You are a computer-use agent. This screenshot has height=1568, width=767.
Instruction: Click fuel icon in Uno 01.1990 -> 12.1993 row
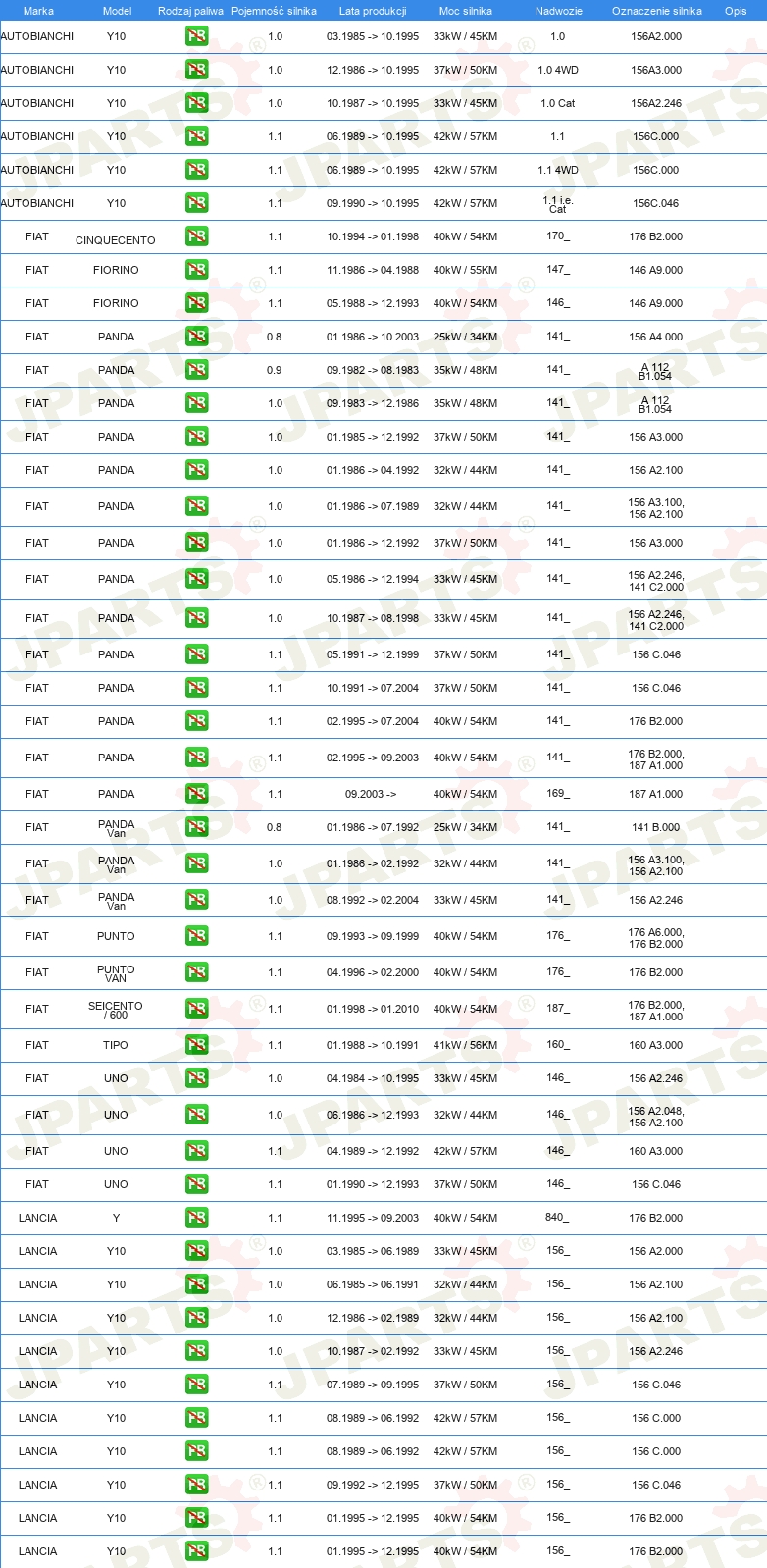(x=197, y=1184)
